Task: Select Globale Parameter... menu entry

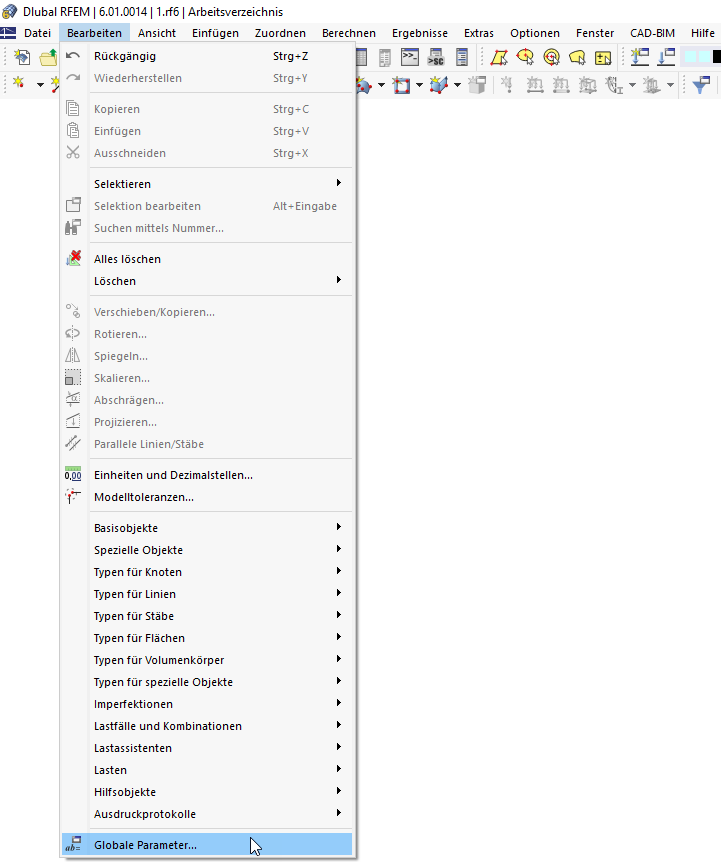Action: point(207,845)
